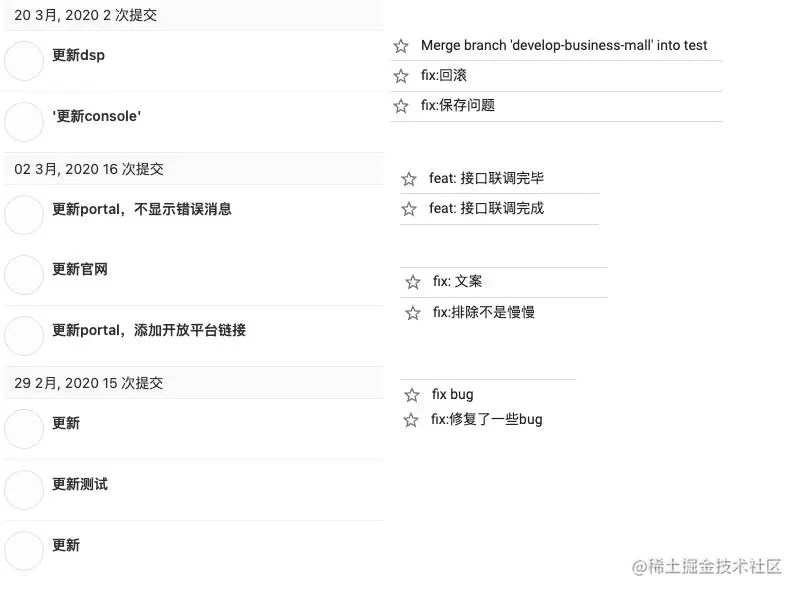Click the '29 2月, 2020 15 次提交' header
The width and height of the screenshot is (800, 594).
89,383
